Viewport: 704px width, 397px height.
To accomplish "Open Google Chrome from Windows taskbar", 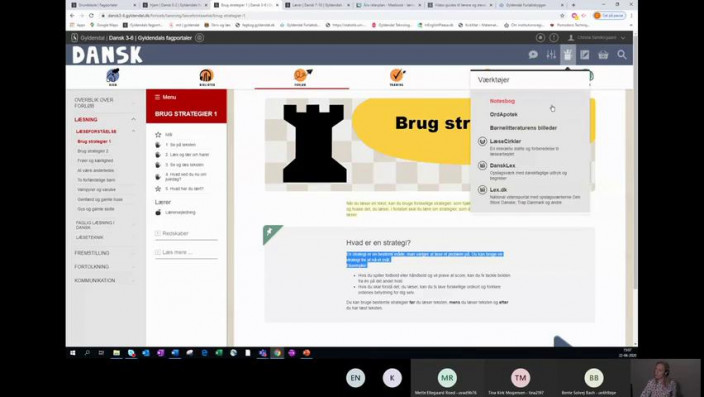I will pos(277,353).
